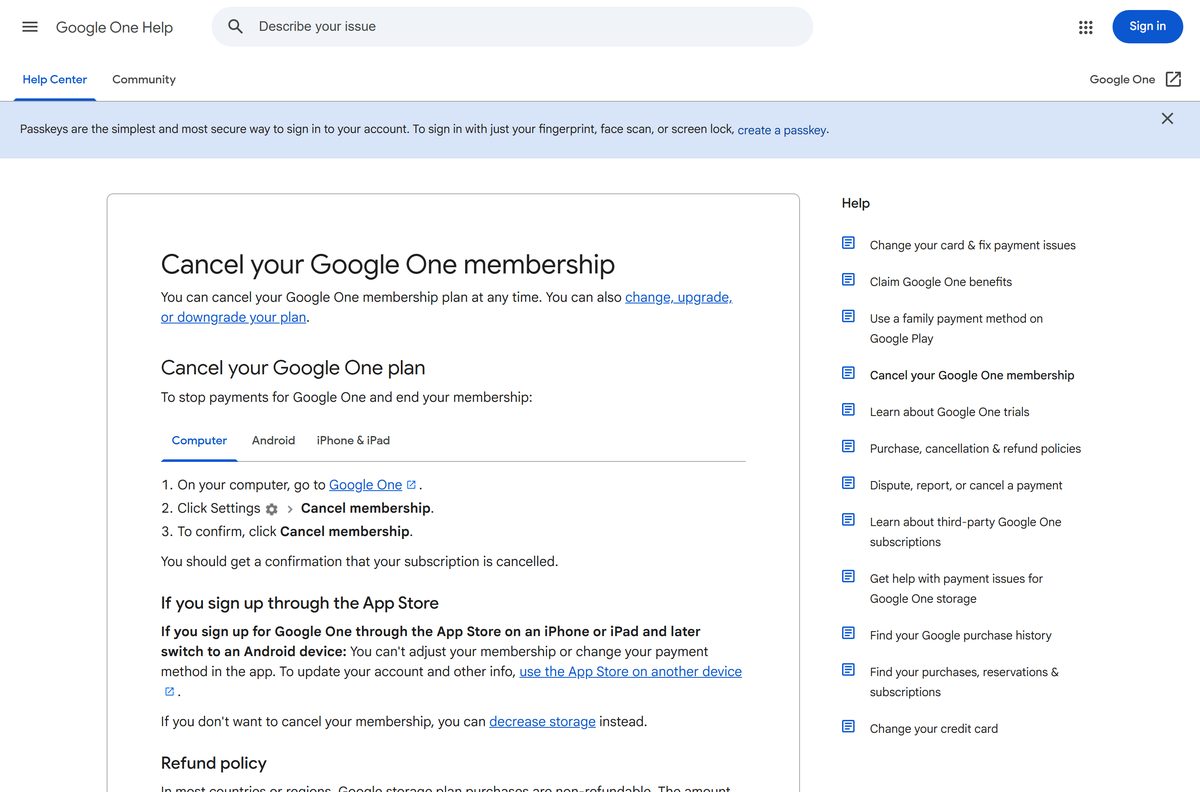Screen dimensions: 1200x792
Task: Click the article icon beside Get help with payment issues
Action: click(x=848, y=576)
